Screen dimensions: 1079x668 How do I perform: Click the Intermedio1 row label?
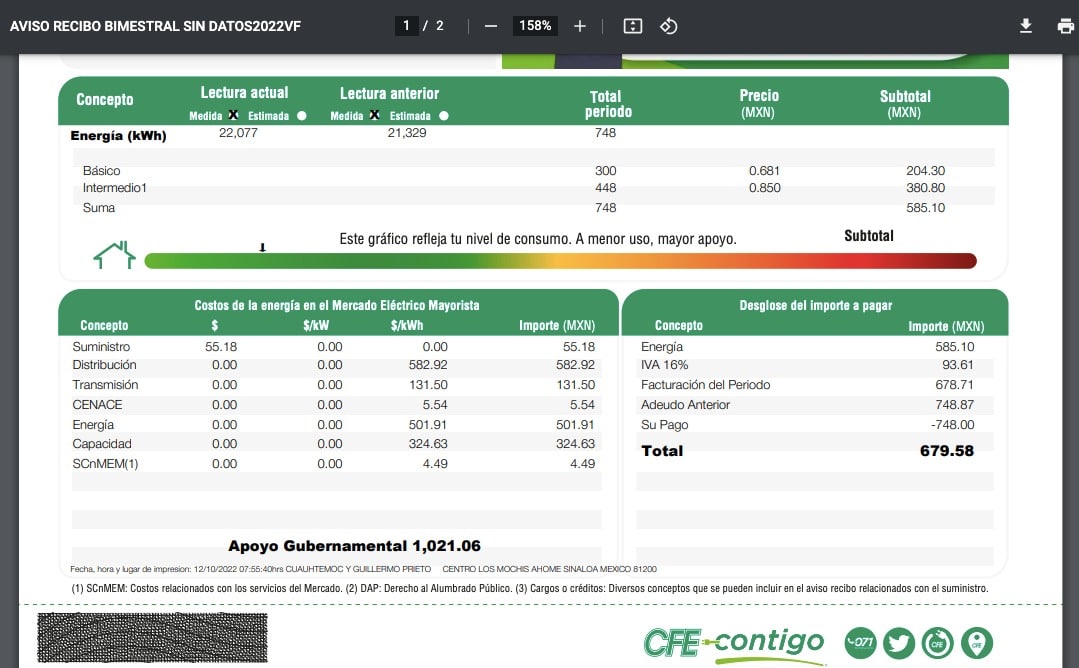115,188
